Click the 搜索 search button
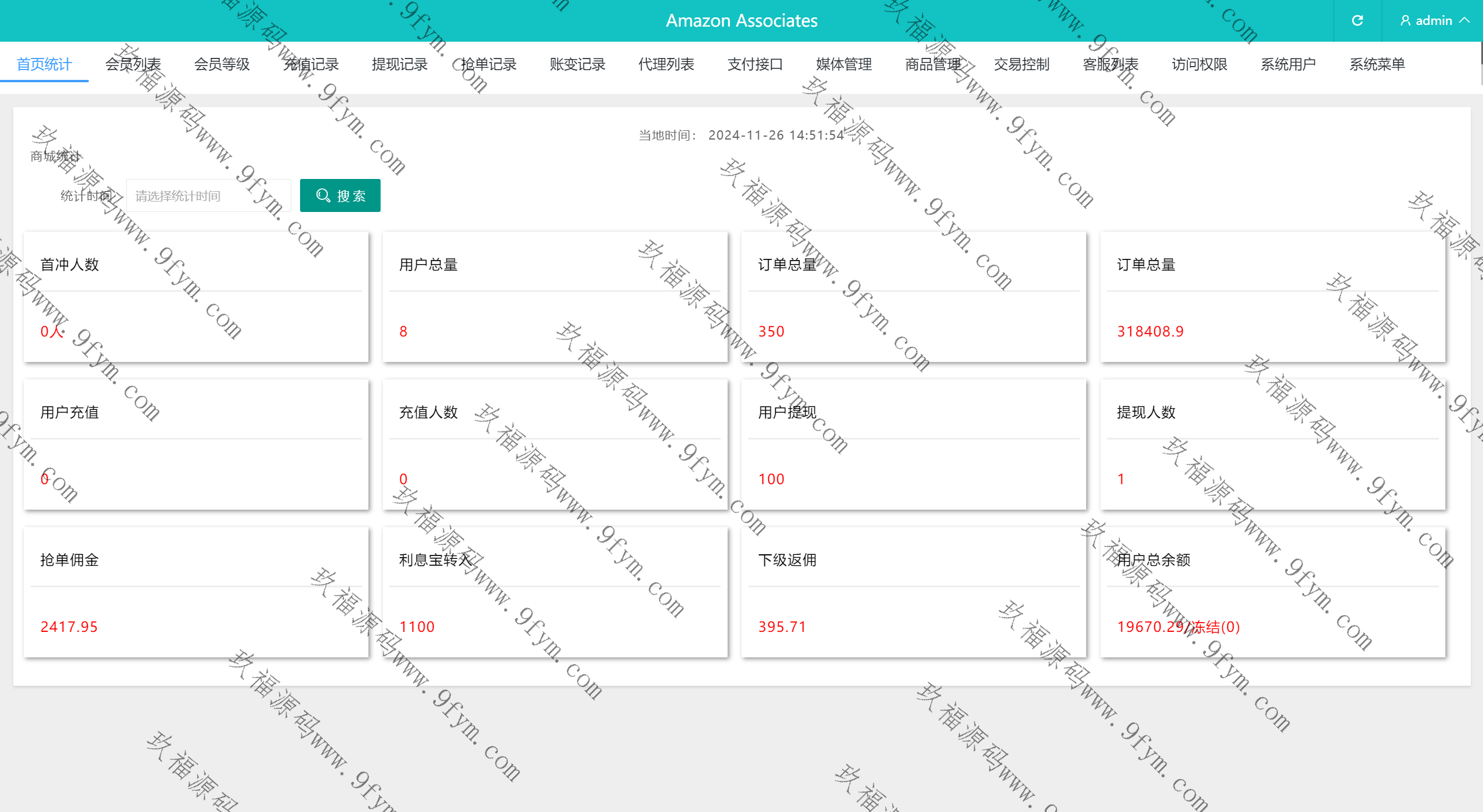The height and width of the screenshot is (812, 1483). 340,196
